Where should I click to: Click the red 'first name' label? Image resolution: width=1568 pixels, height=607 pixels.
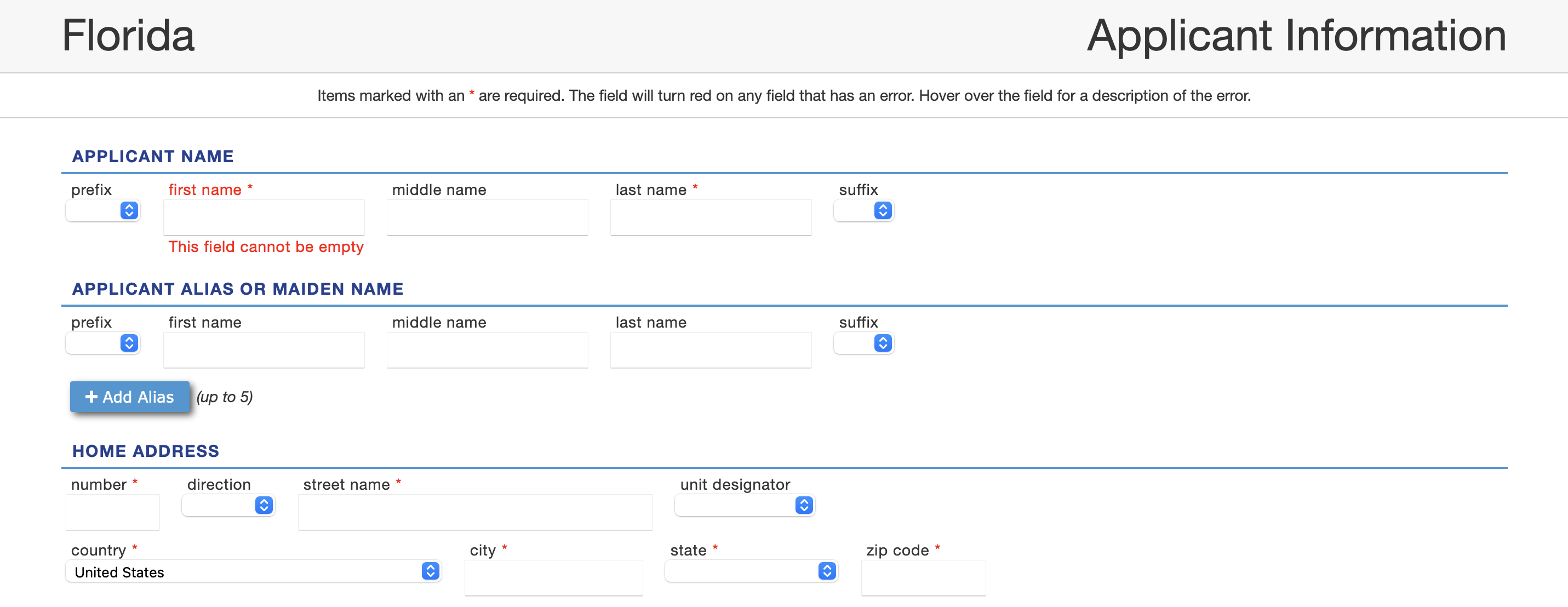pos(205,190)
